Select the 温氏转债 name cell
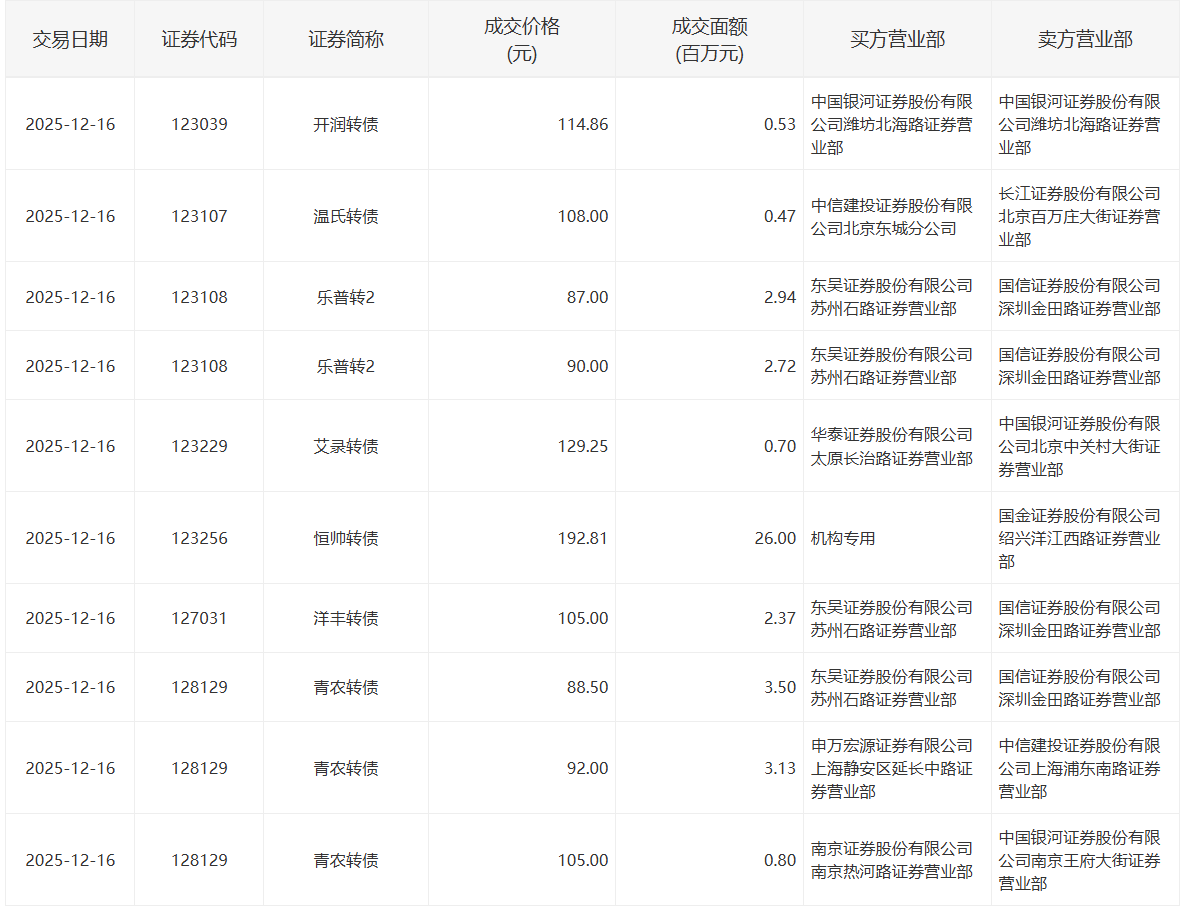Viewport: 1187px width, 912px height. tap(346, 216)
